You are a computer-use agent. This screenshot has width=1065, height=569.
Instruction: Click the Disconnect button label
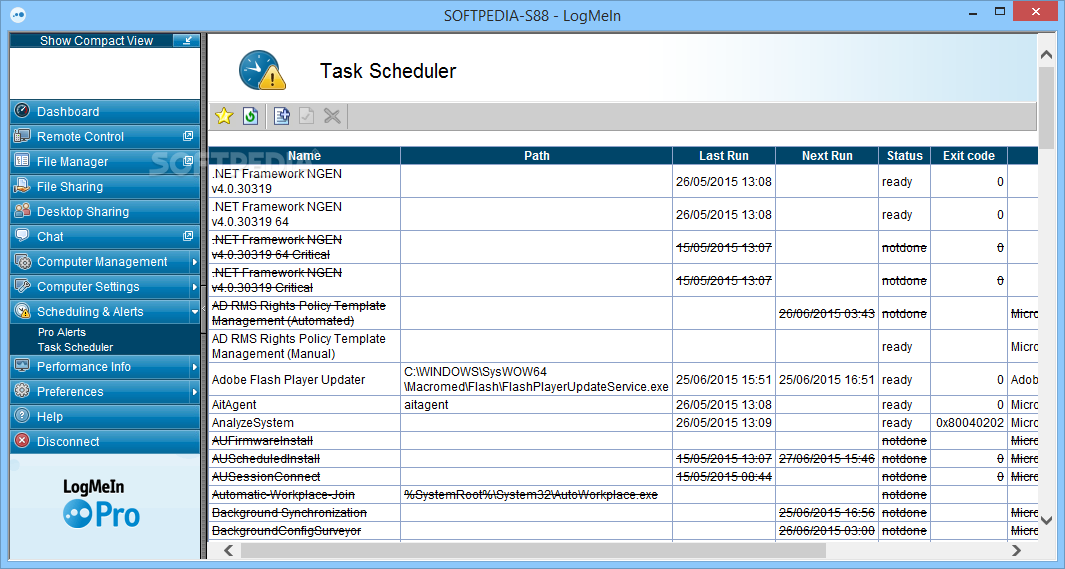[68, 441]
